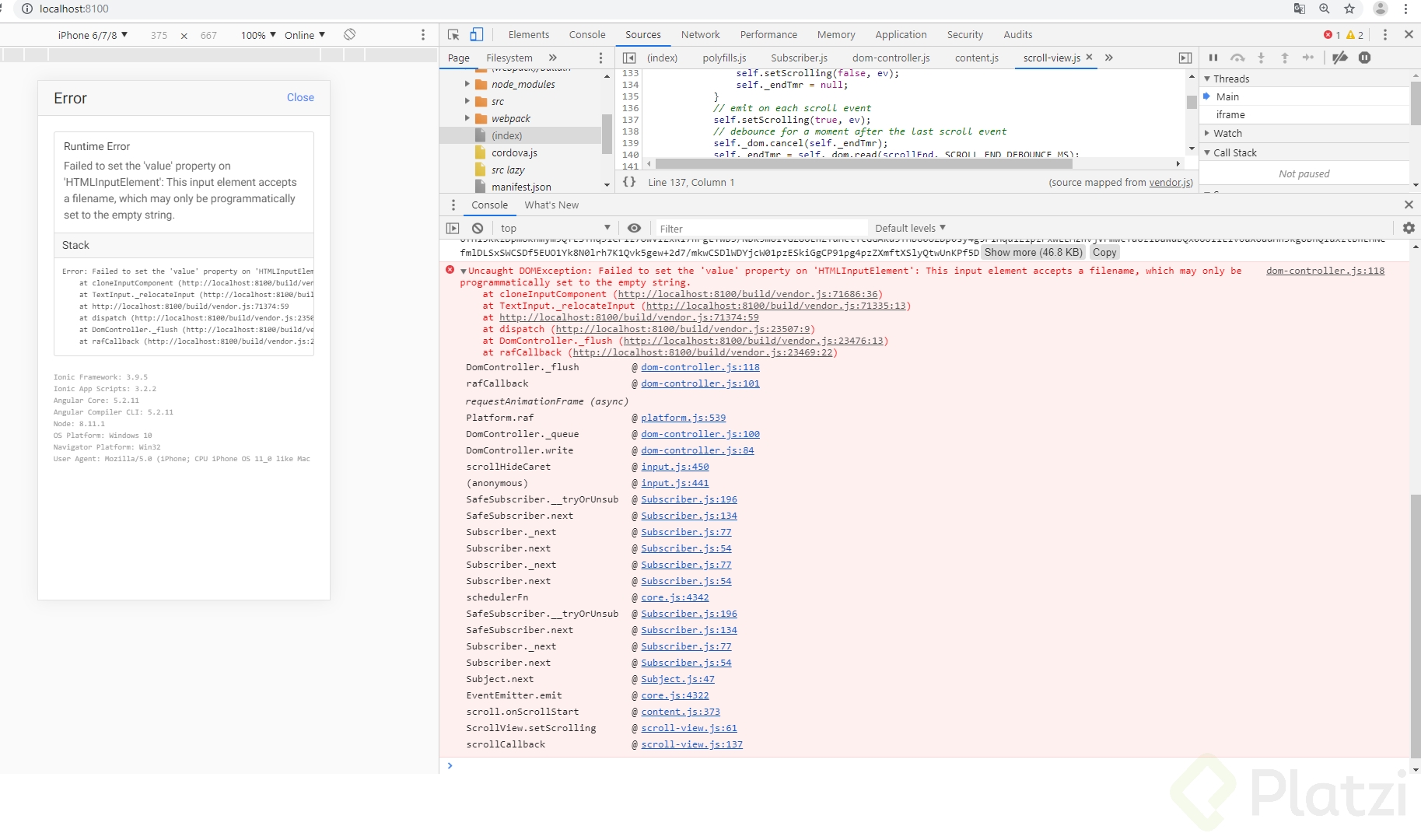Click the Show more (46.8 KB) button
The image size is (1421, 840).
[1033, 253]
